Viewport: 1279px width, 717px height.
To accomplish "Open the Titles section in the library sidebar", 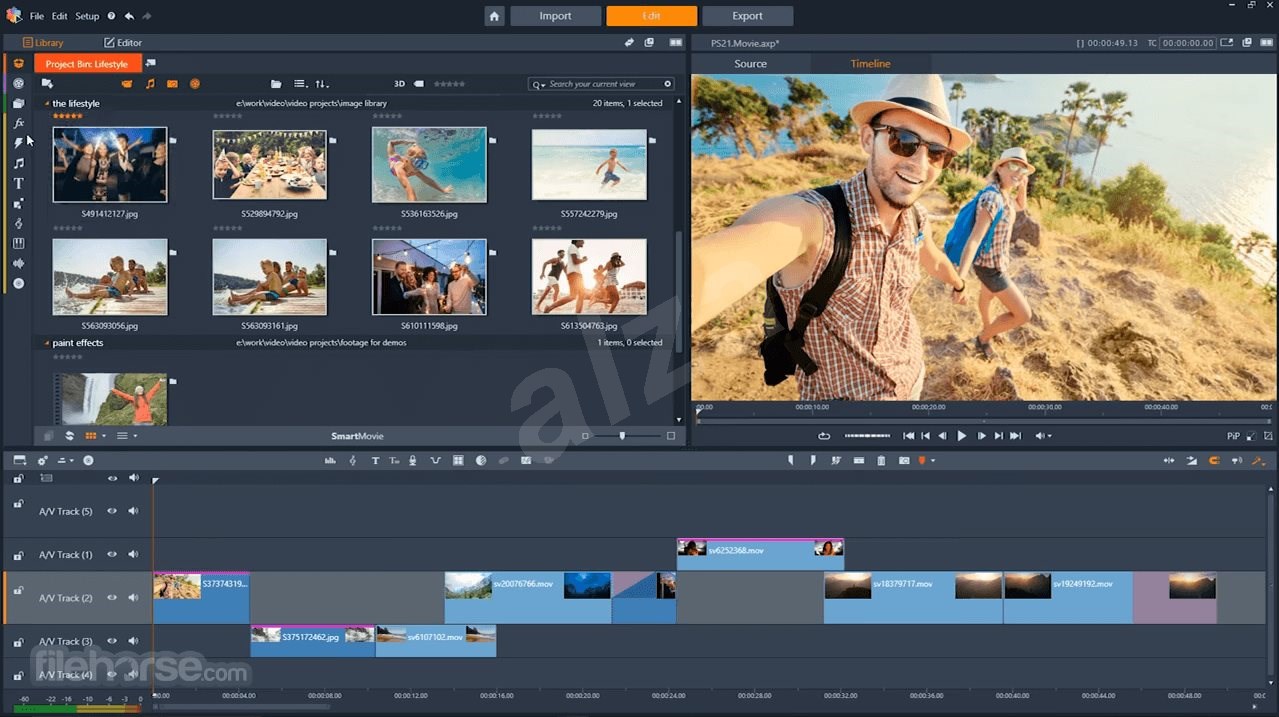I will pos(17,183).
